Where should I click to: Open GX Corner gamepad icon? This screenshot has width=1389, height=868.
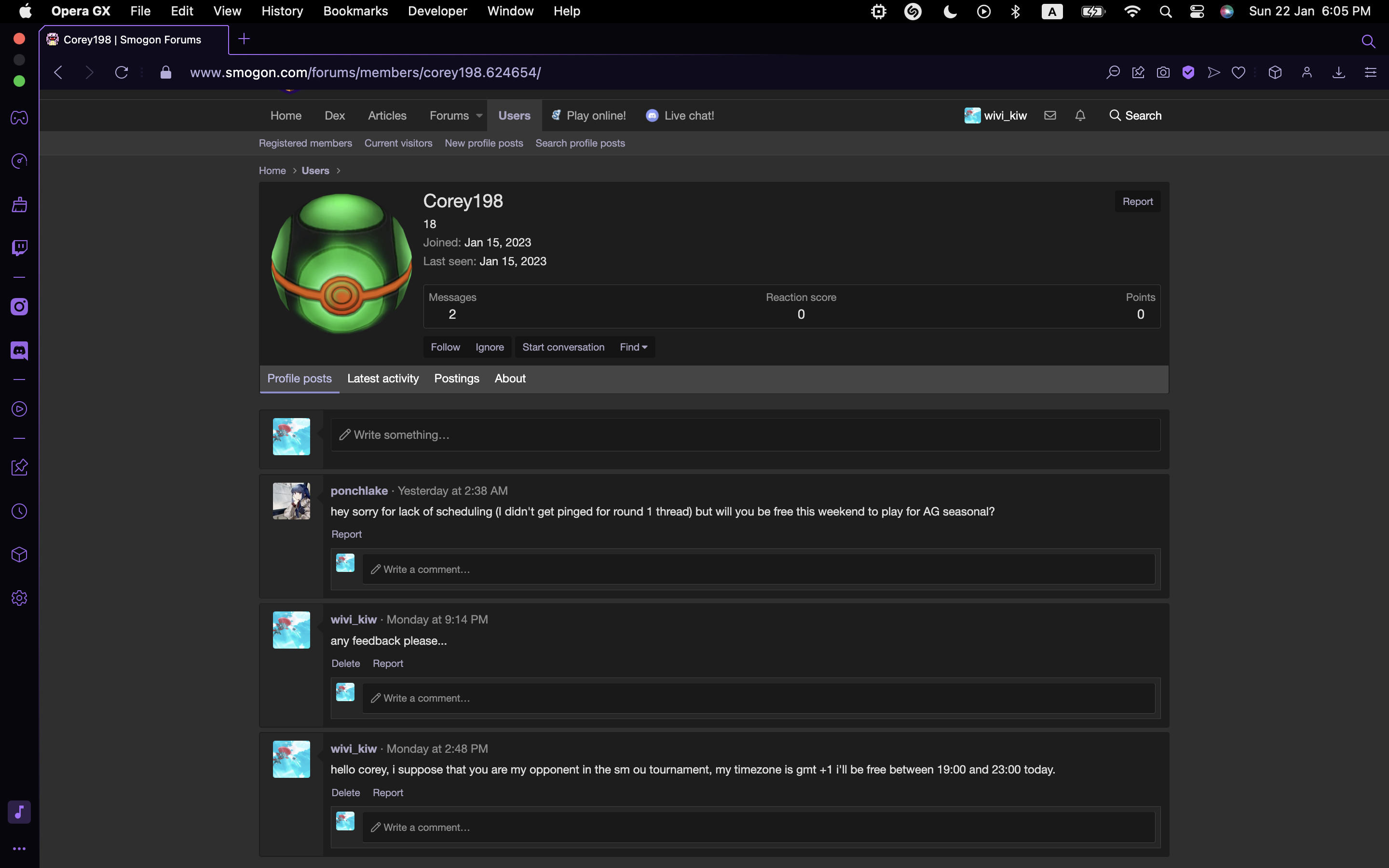click(x=19, y=118)
